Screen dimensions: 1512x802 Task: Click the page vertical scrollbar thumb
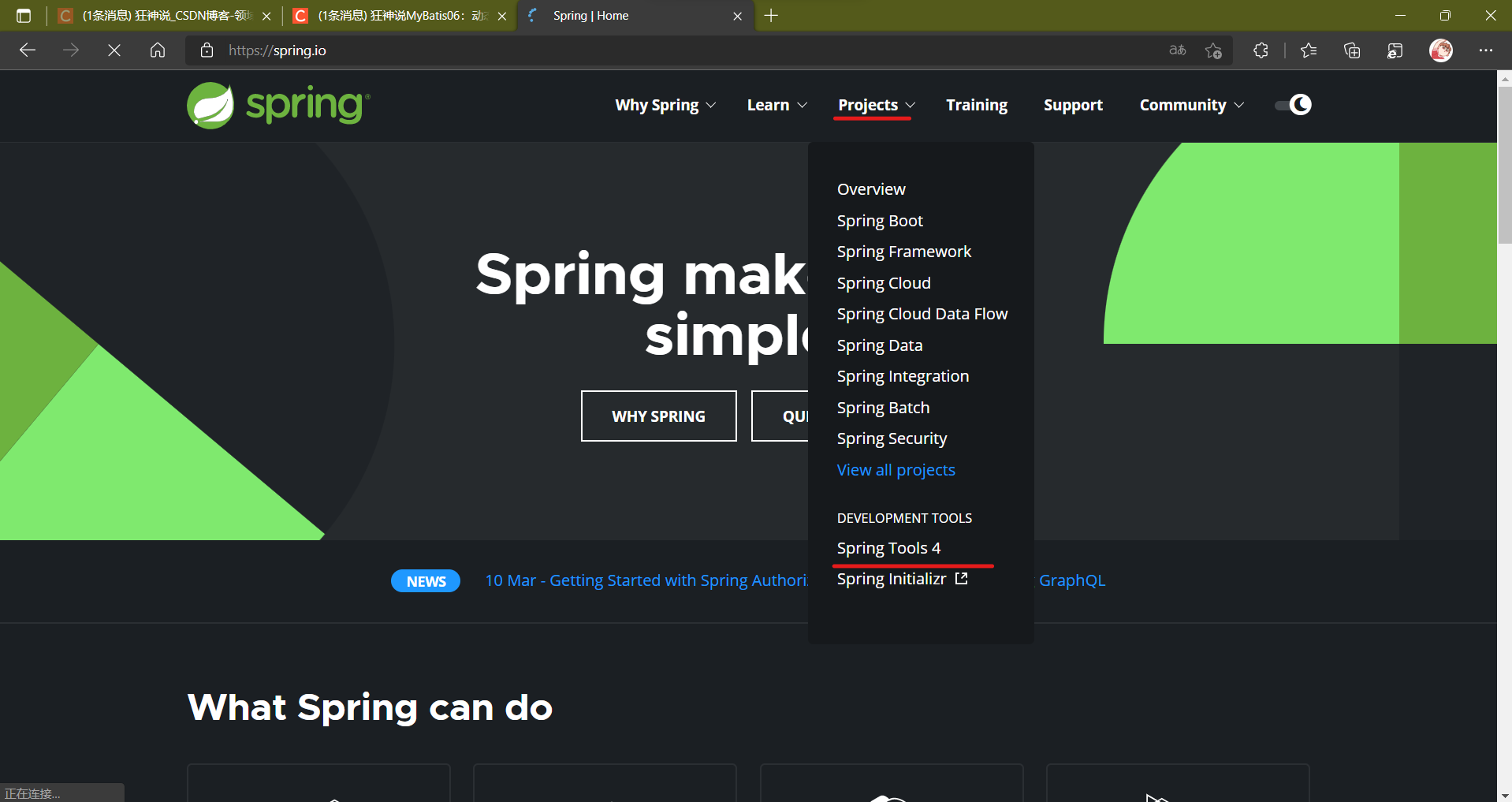pos(1505,166)
